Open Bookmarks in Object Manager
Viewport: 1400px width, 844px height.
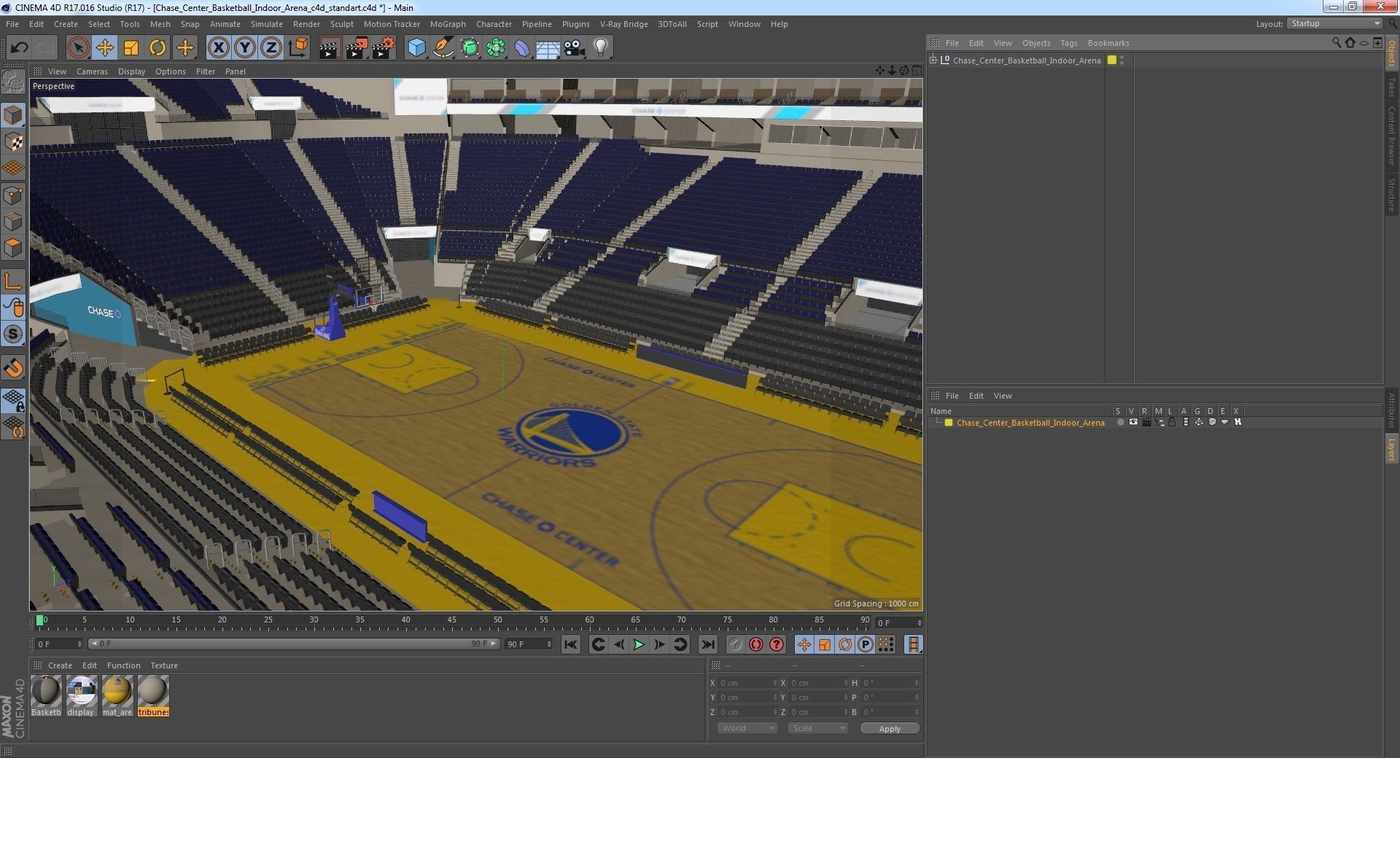[1108, 43]
